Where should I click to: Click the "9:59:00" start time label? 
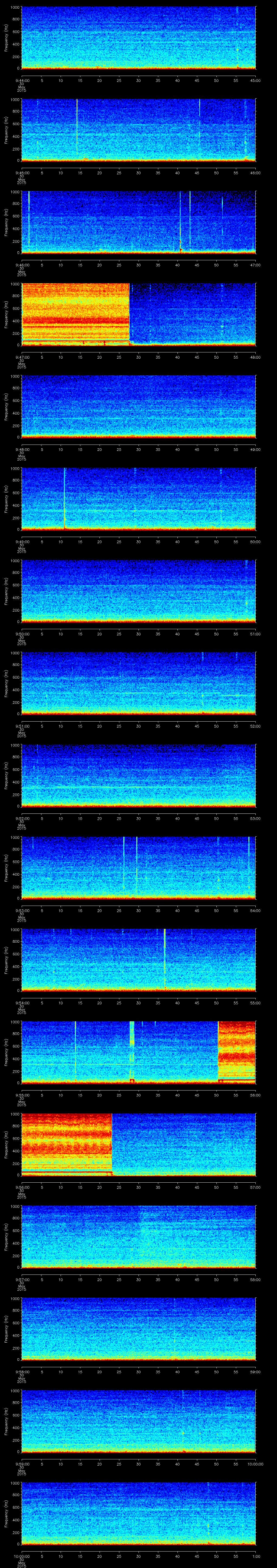coord(22,1464)
